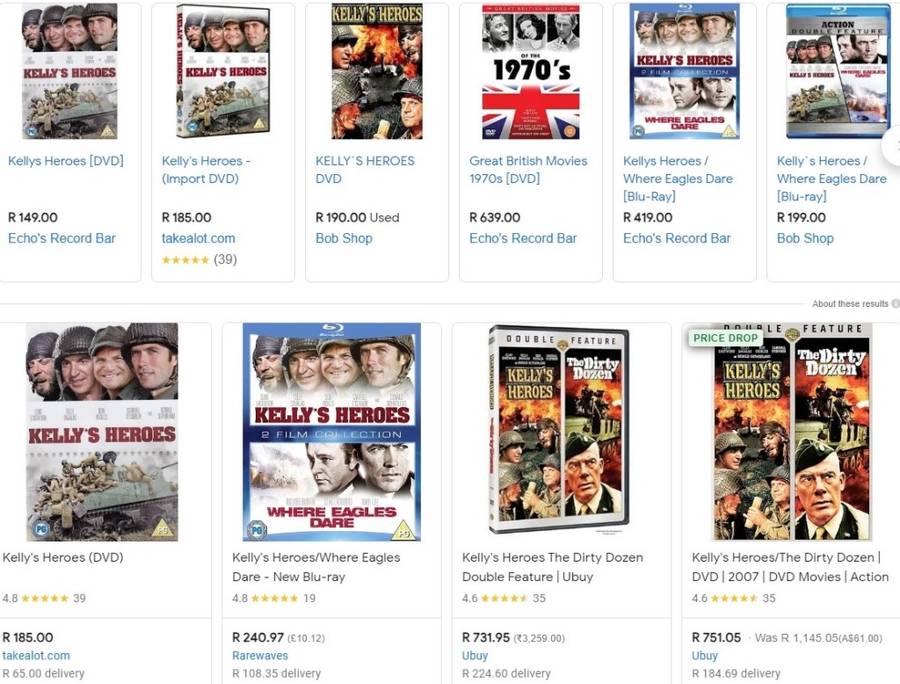Click the star rating under Import DVD listing
This screenshot has height=684, width=900.
point(185,260)
